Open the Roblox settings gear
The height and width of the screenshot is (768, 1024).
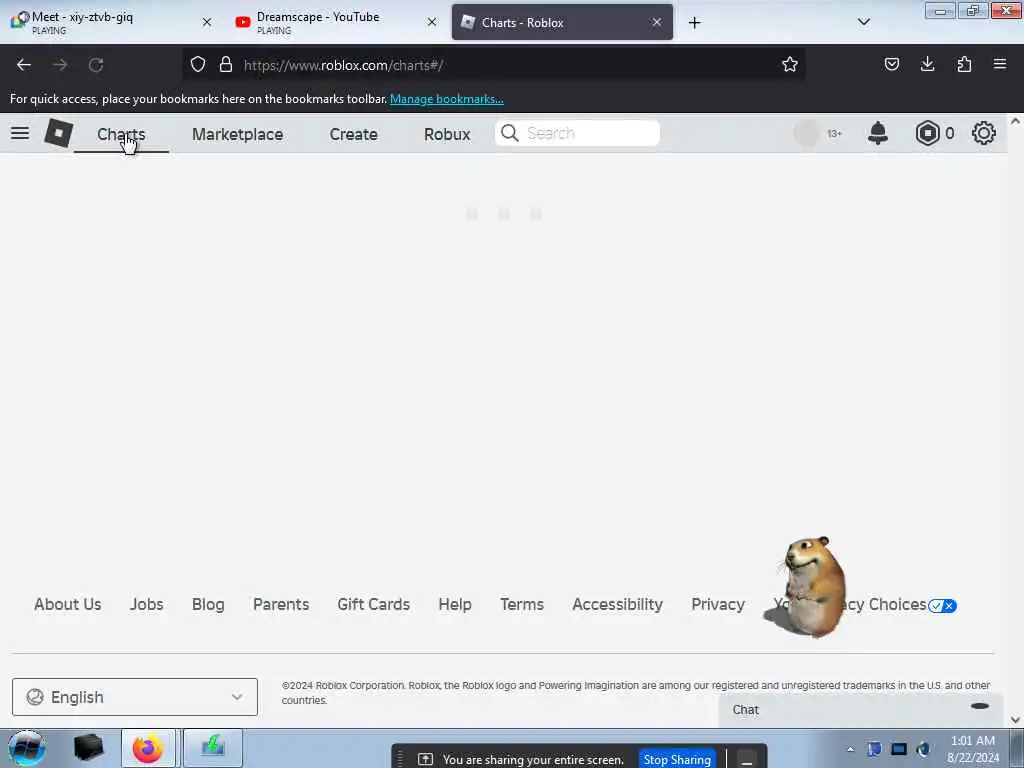point(984,133)
